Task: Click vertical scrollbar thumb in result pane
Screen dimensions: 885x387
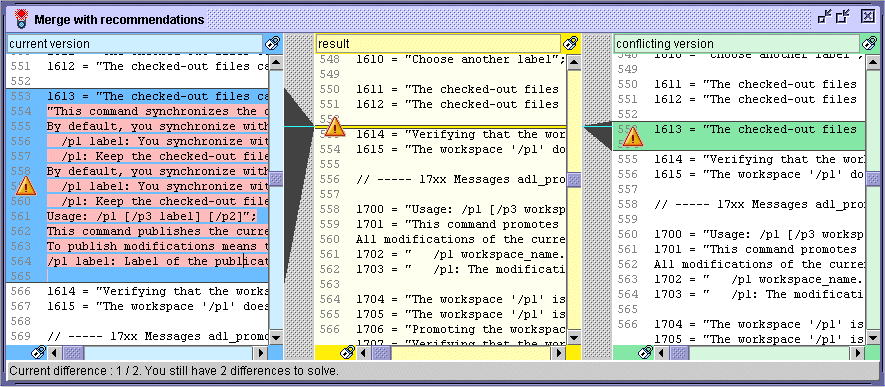Action: click(574, 180)
